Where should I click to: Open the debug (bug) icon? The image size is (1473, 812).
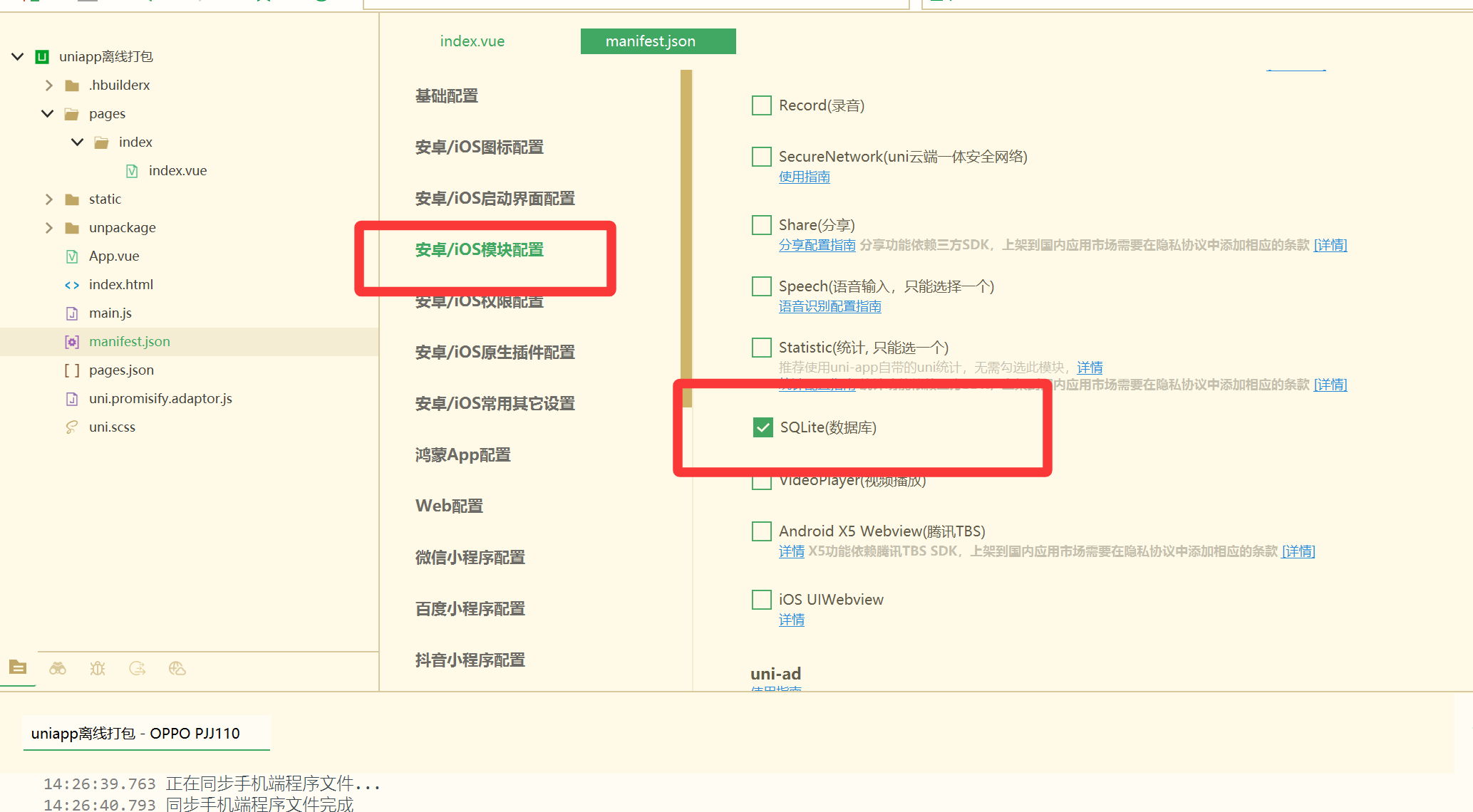(98, 667)
